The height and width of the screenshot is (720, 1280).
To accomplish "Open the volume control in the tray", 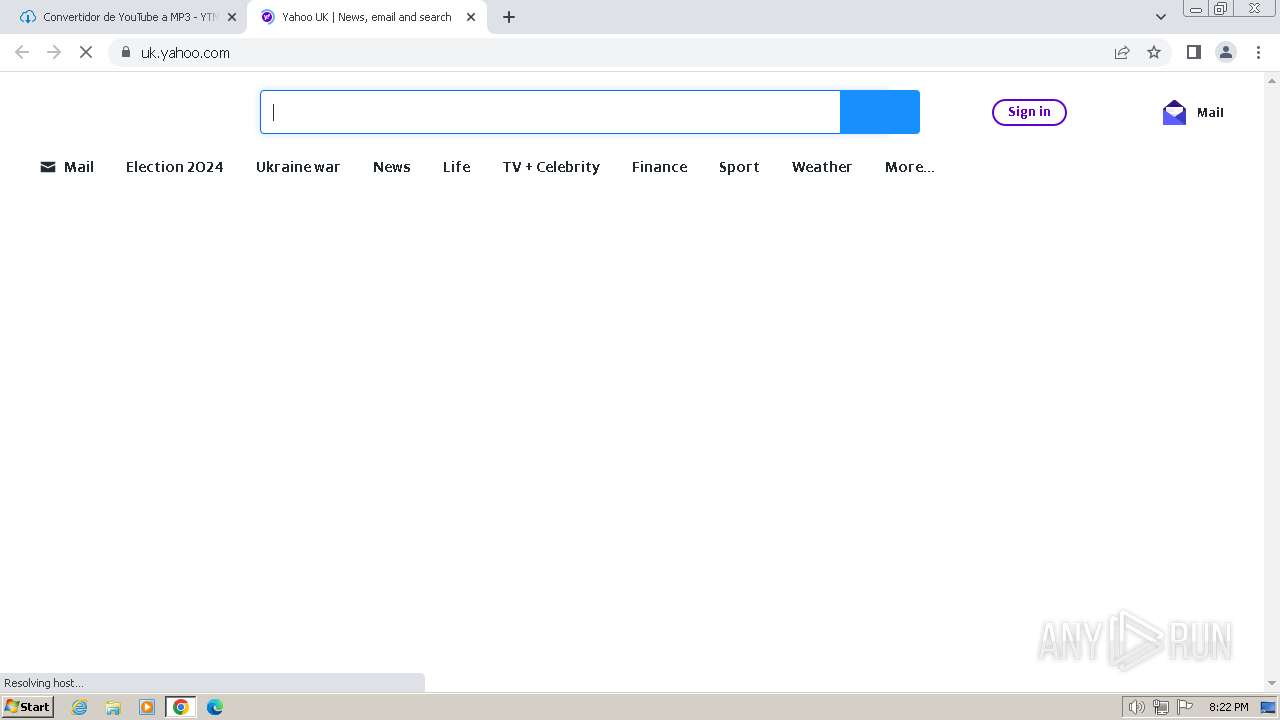I will point(1137,707).
